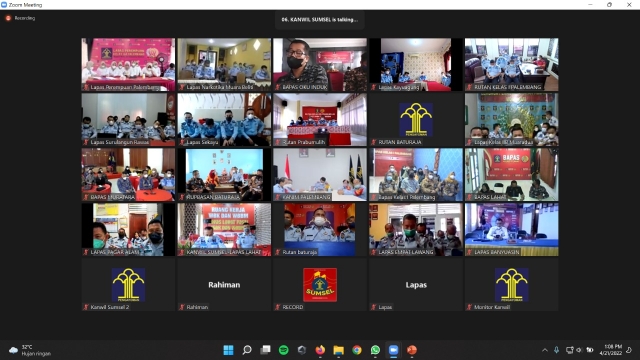This screenshot has width=640, height=360.
Task: Launch Spotify from the taskbar
Action: coord(284,350)
